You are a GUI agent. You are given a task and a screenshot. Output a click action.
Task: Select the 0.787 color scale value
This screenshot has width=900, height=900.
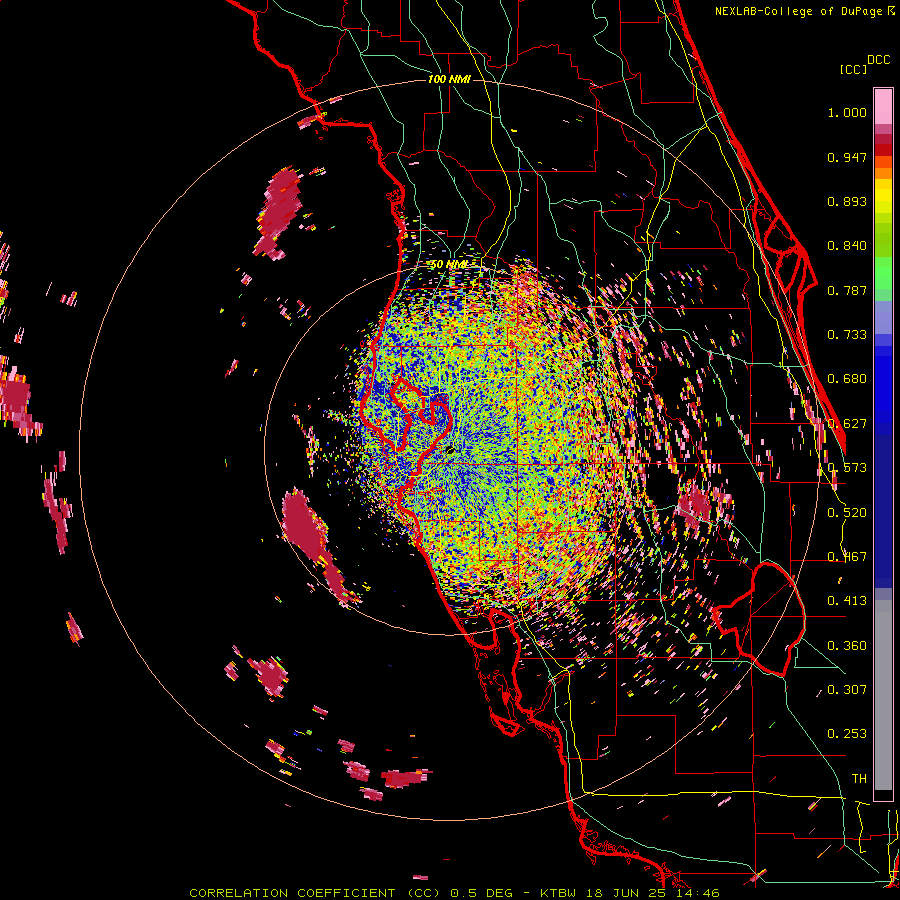point(847,290)
